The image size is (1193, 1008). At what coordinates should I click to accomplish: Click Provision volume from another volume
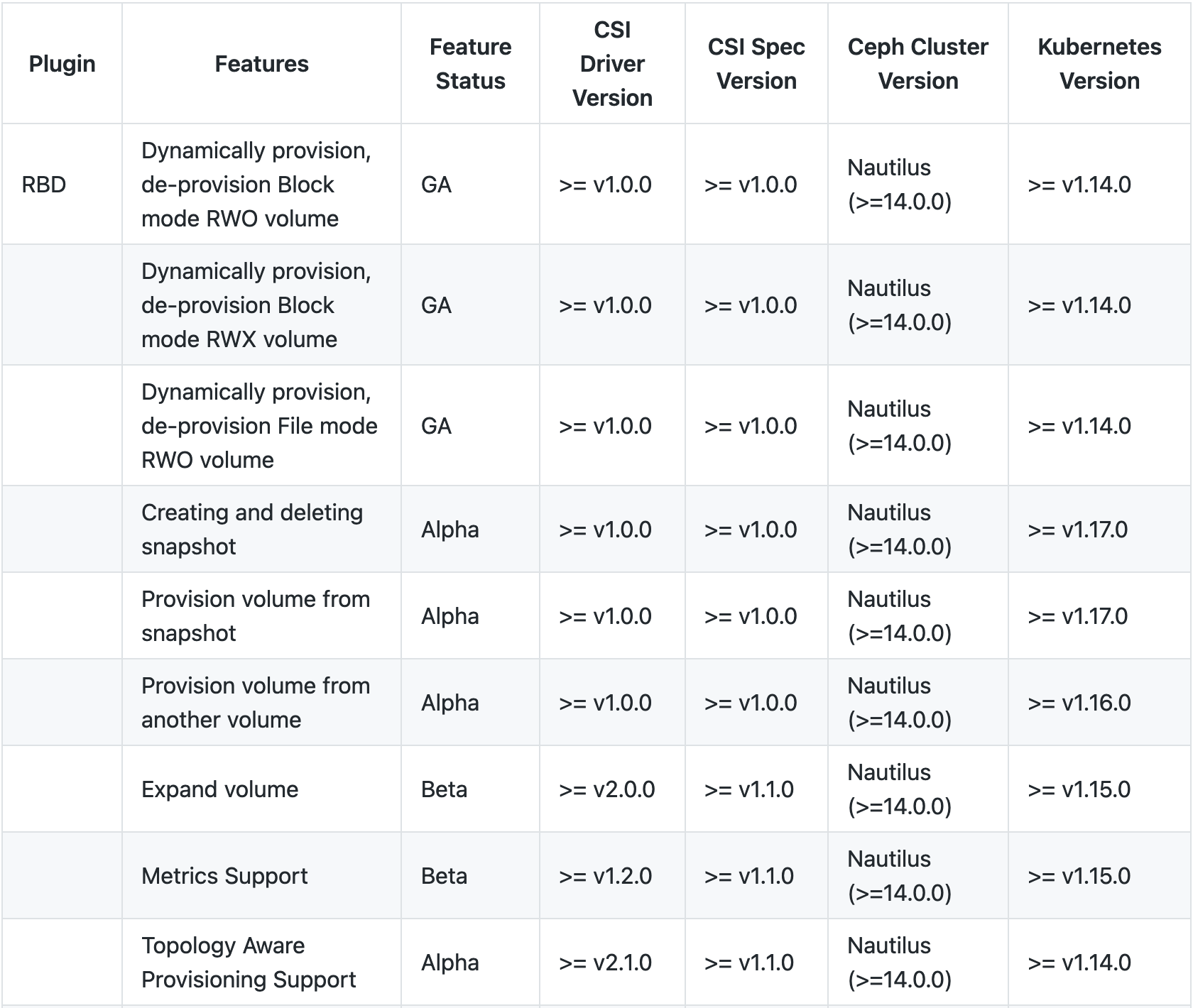pos(261,703)
